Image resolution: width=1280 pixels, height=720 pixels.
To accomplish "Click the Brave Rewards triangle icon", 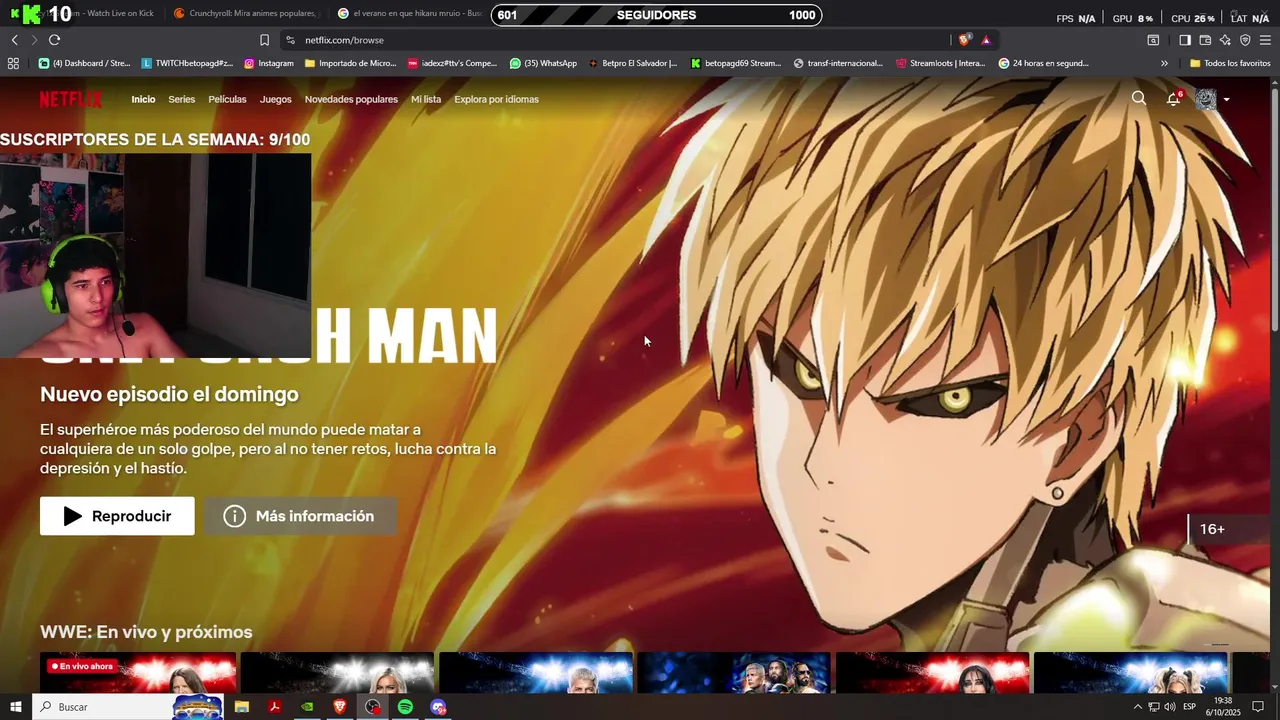I will point(986,40).
